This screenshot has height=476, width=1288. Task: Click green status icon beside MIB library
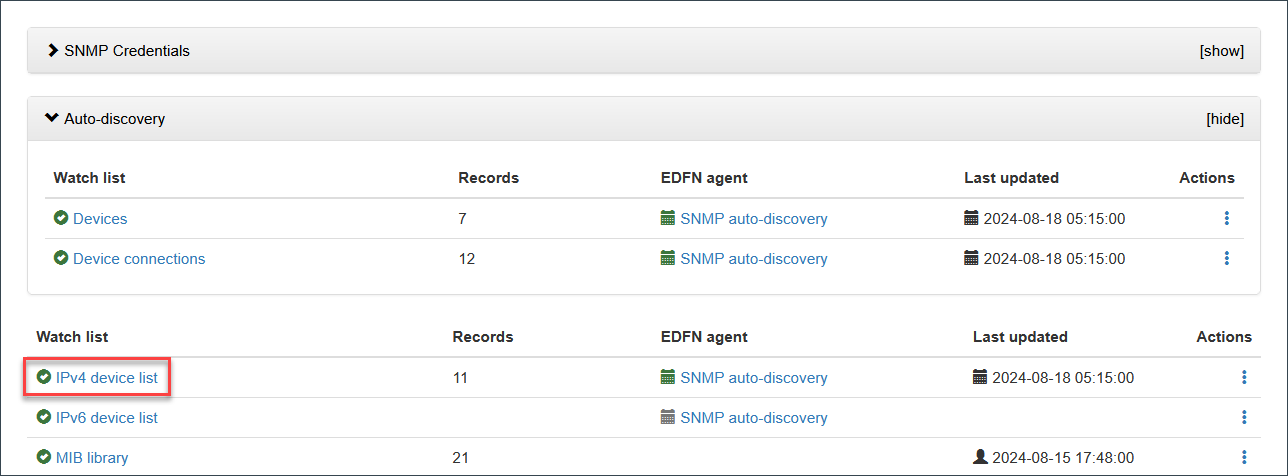pyautogui.click(x=44, y=458)
